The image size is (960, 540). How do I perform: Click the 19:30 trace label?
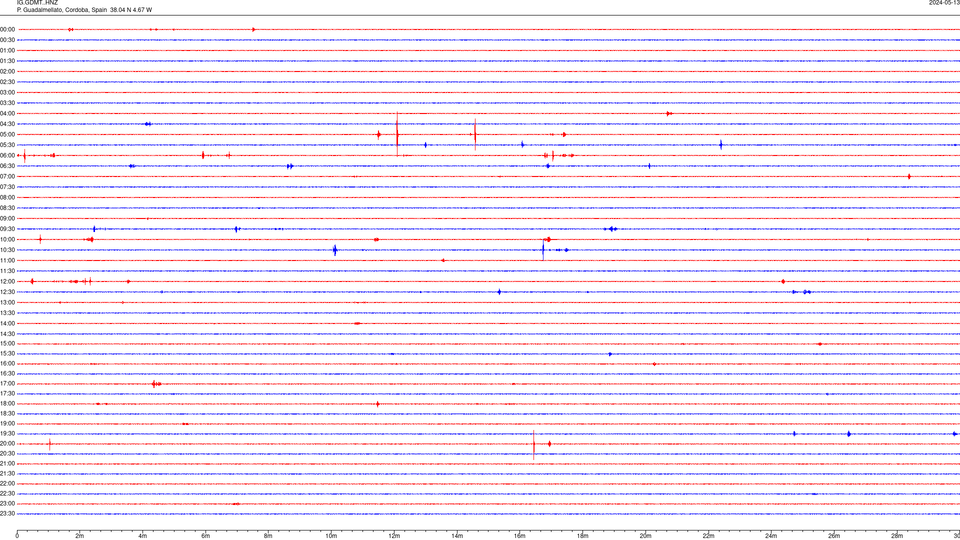pos(7,433)
